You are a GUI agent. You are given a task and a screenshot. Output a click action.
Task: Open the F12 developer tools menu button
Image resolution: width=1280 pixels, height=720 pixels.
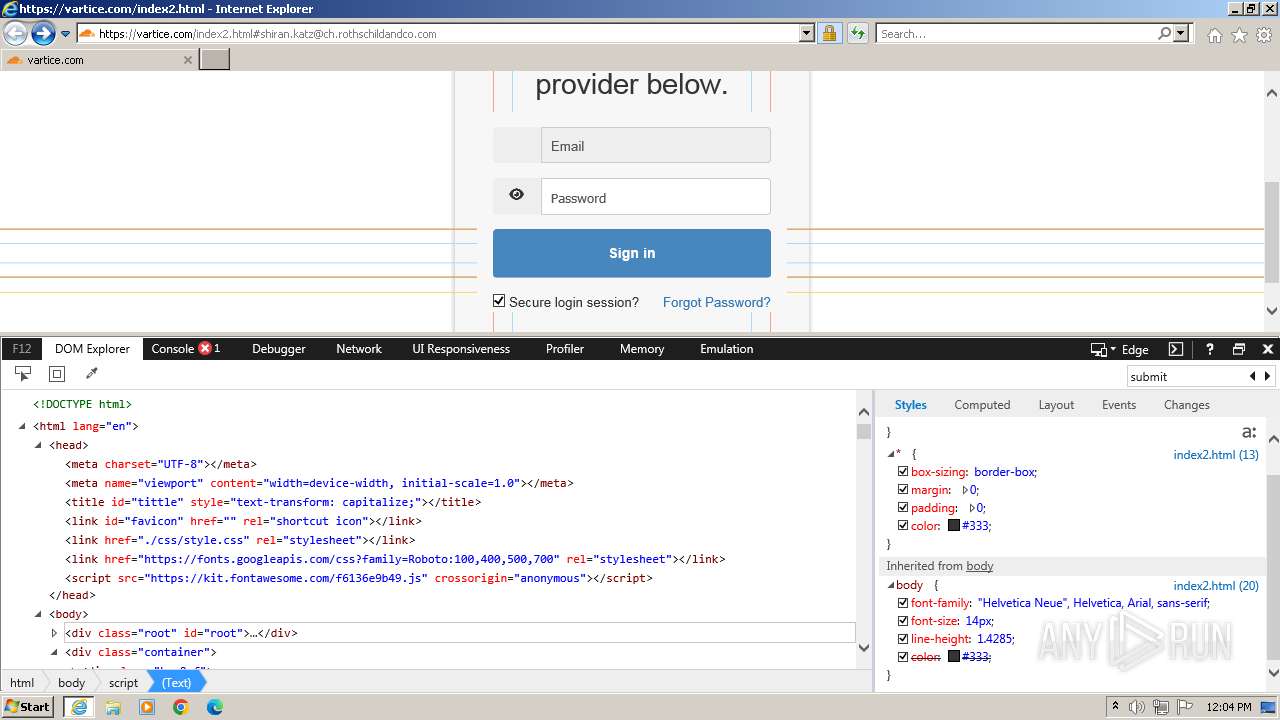pyautogui.click(x=21, y=349)
